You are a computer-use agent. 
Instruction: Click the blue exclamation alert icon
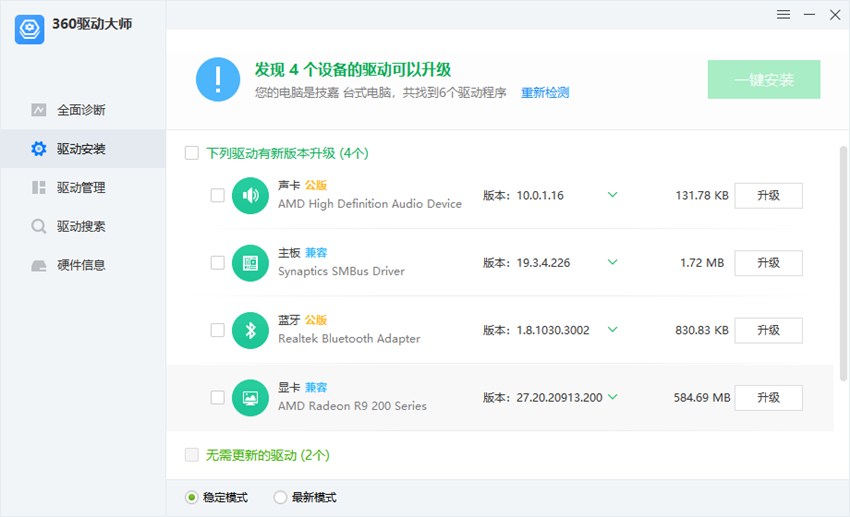click(x=218, y=79)
